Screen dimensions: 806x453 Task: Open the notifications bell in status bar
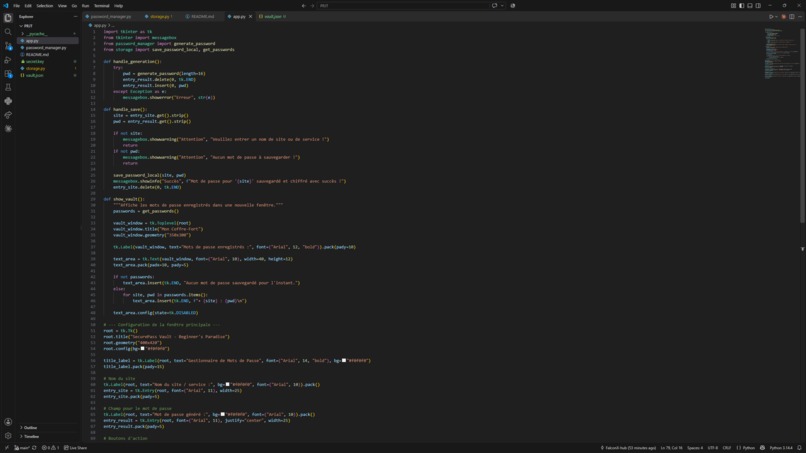pos(799,448)
